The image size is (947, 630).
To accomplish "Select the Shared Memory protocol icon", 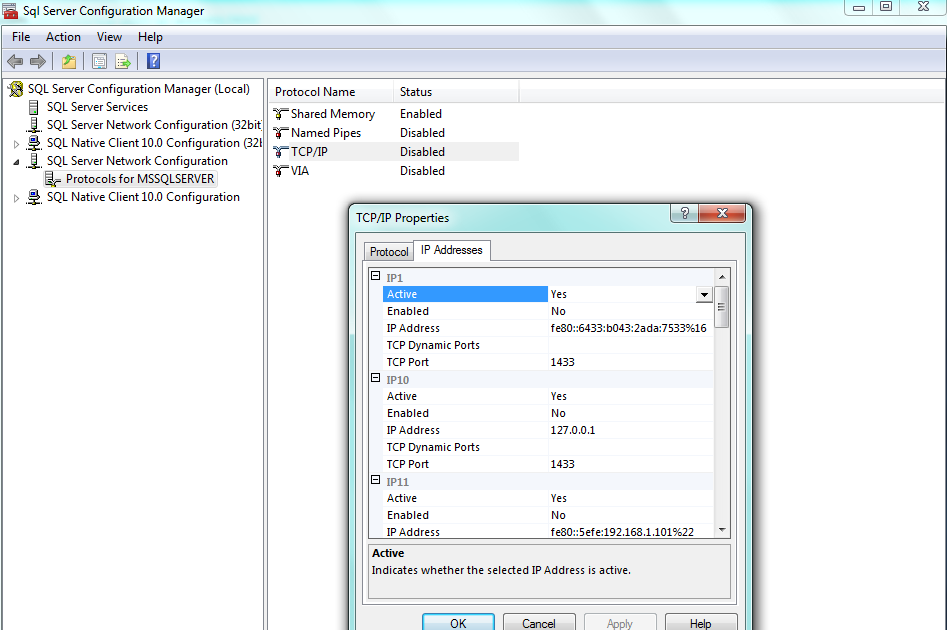I will 281,114.
